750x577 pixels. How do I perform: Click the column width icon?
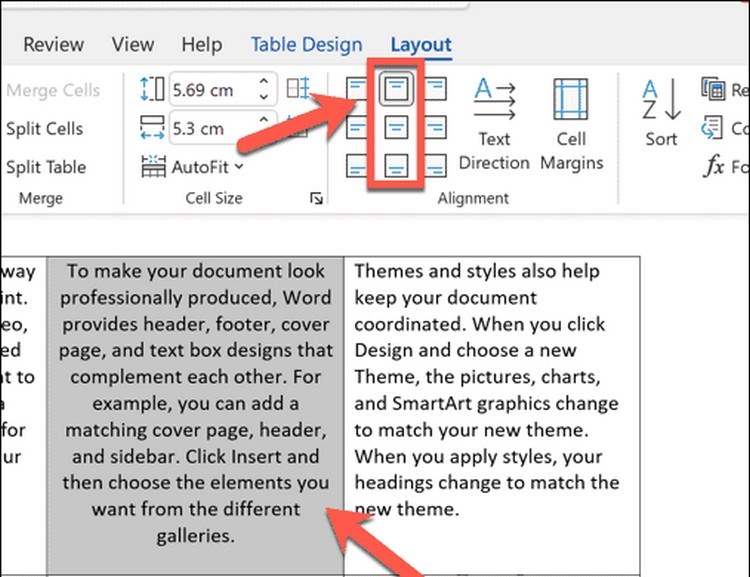[x=152, y=128]
